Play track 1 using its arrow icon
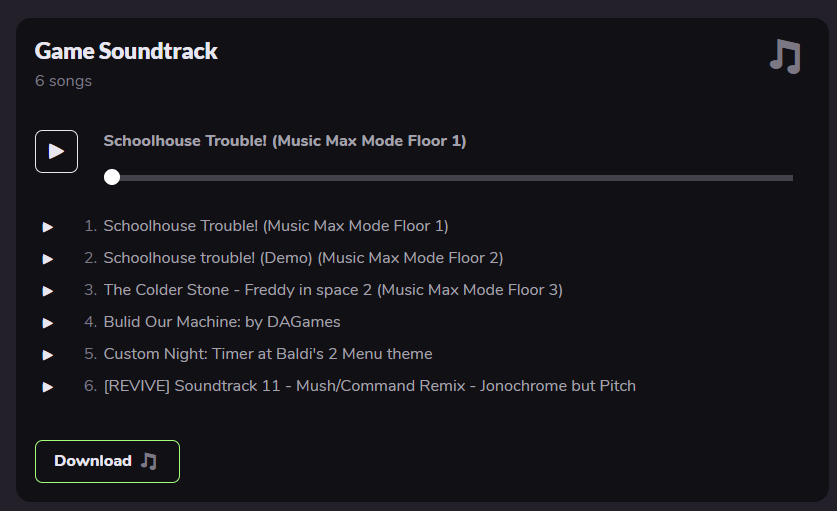Screen dimensions: 837x511 (x=48, y=227)
